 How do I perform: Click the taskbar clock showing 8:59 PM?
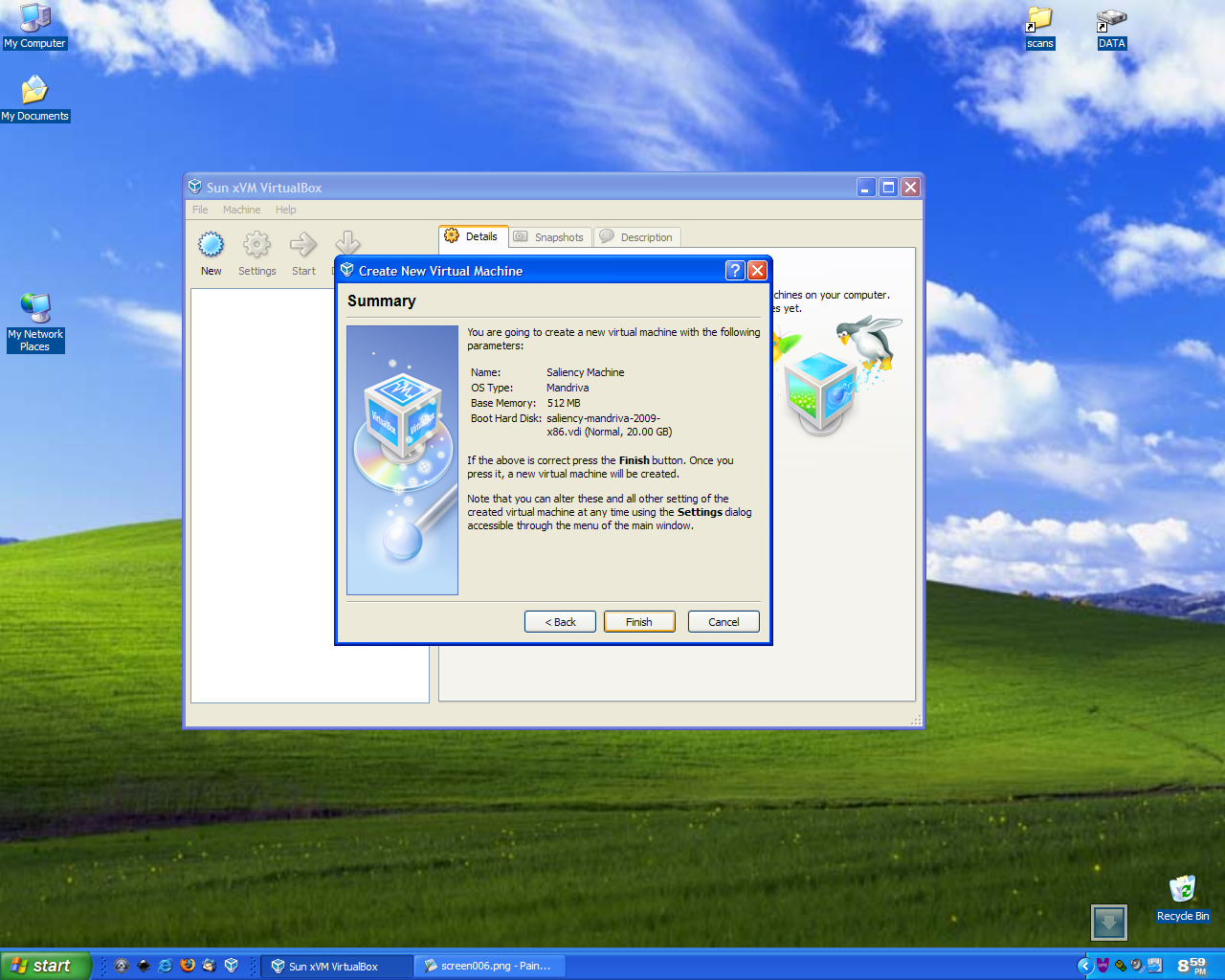(x=1192, y=966)
